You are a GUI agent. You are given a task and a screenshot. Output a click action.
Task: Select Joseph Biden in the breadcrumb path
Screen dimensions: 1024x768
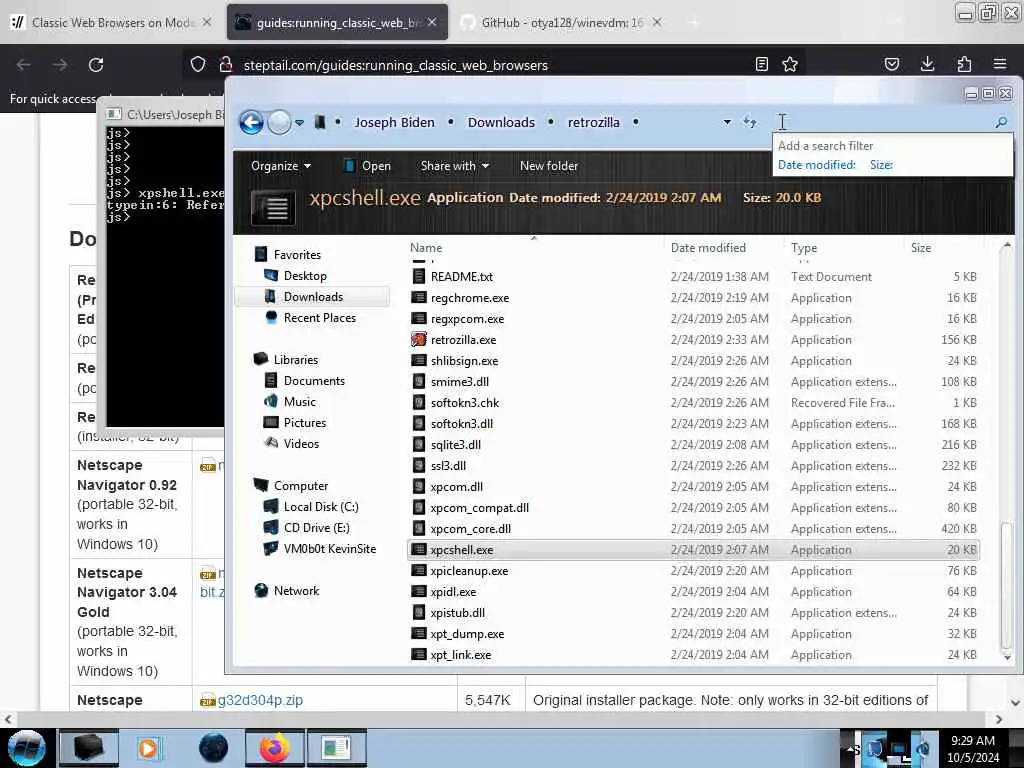pyautogui.click(x=394, y=122)
